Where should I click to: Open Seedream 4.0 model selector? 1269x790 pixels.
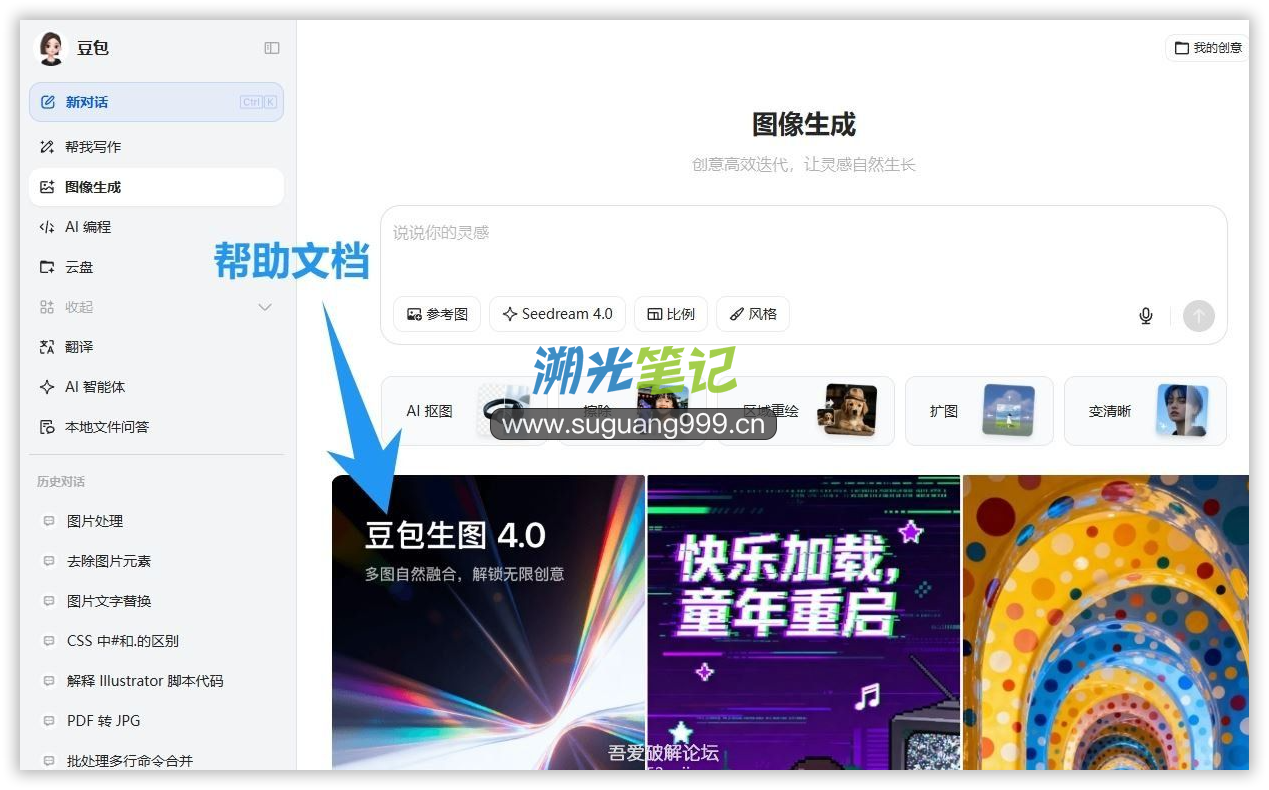click(x=557, y=314)
